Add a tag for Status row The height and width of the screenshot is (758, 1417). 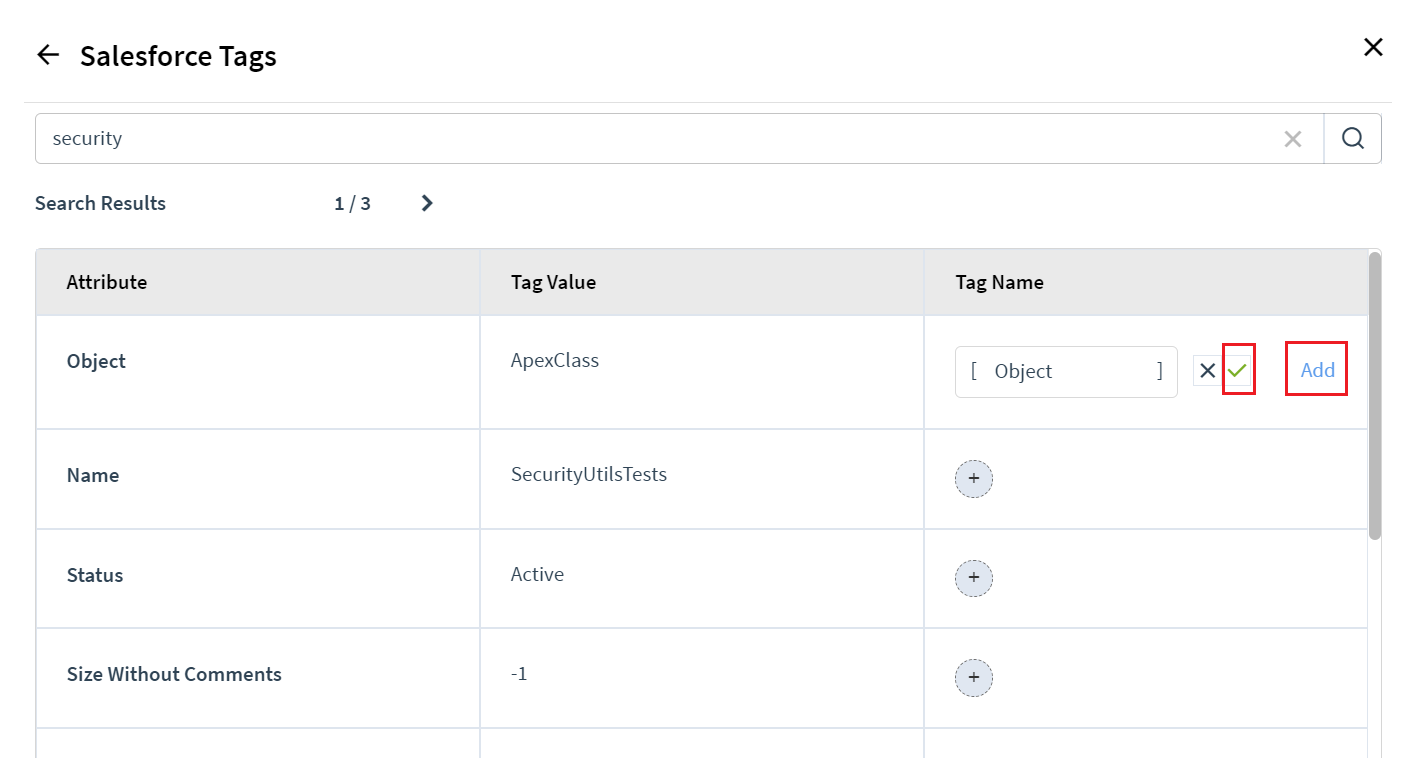tap(974, 578)
